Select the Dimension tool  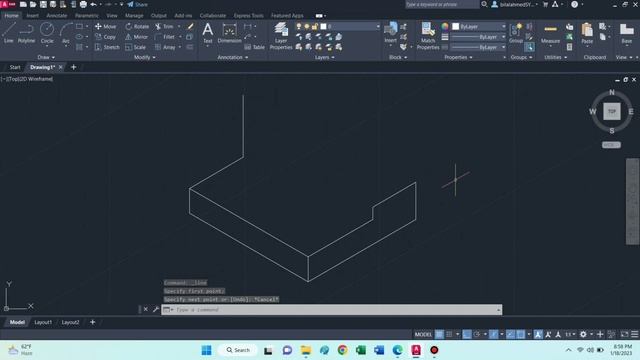[229, 33]
